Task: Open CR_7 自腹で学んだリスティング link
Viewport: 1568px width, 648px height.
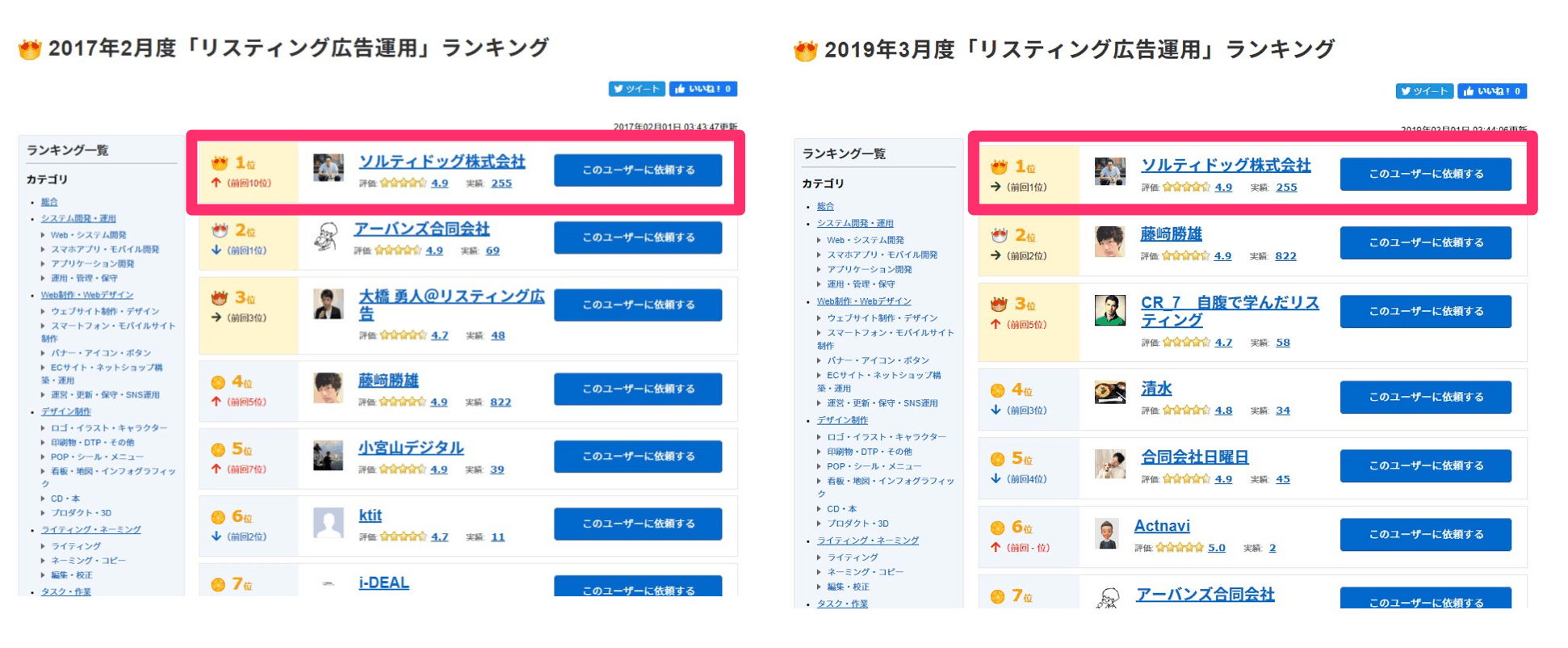Action: (x=1230, y=311)
